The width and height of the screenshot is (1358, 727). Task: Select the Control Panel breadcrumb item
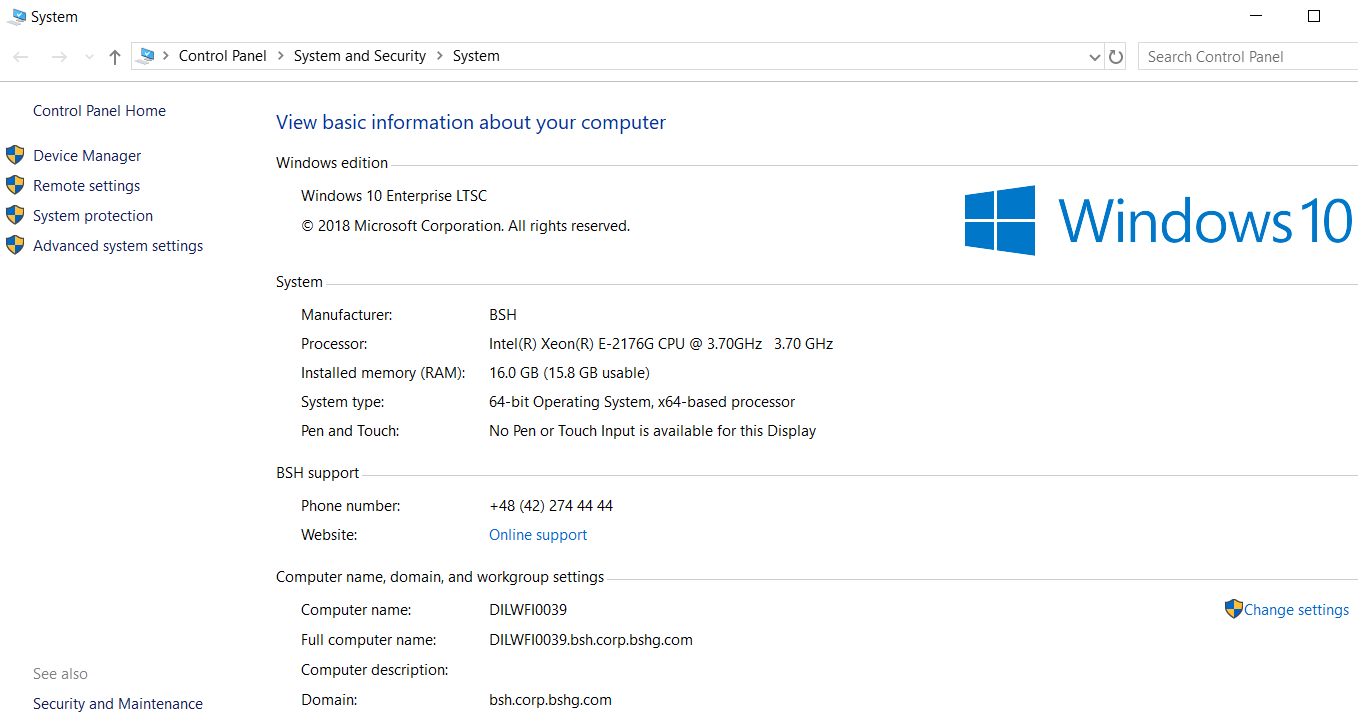pos(223,56)
